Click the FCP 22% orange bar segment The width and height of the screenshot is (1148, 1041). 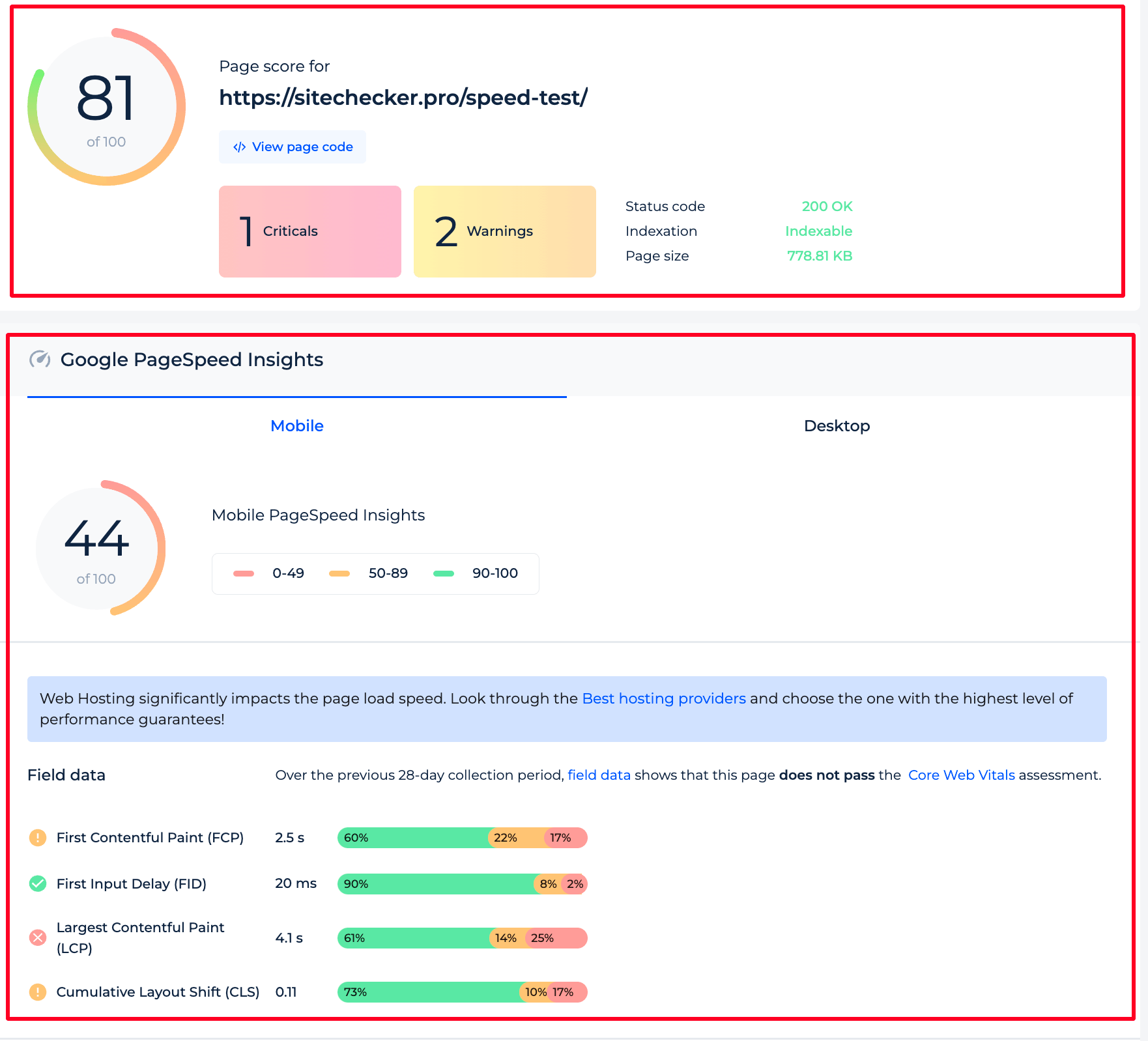(517, 838)
